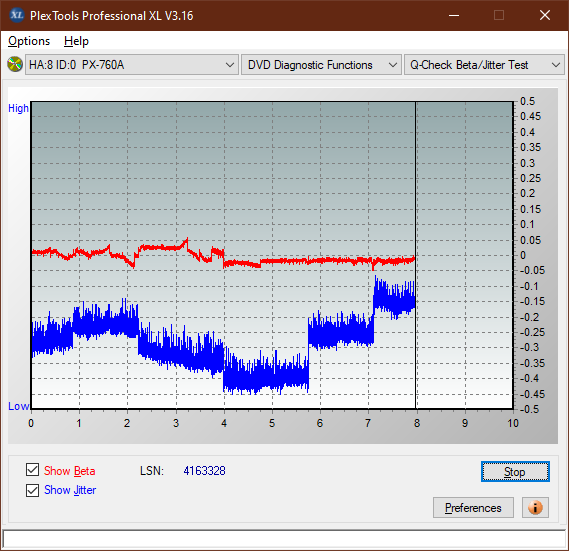Open the Help menu
Image resolution: width=569 pixels, height=551 pixels.
pos(76,41)
